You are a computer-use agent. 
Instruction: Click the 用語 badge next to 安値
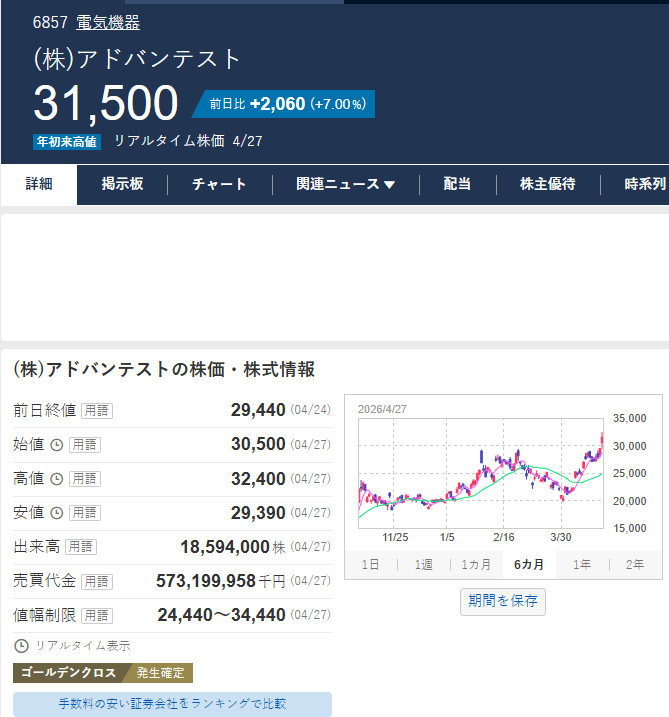coord(85,513)
